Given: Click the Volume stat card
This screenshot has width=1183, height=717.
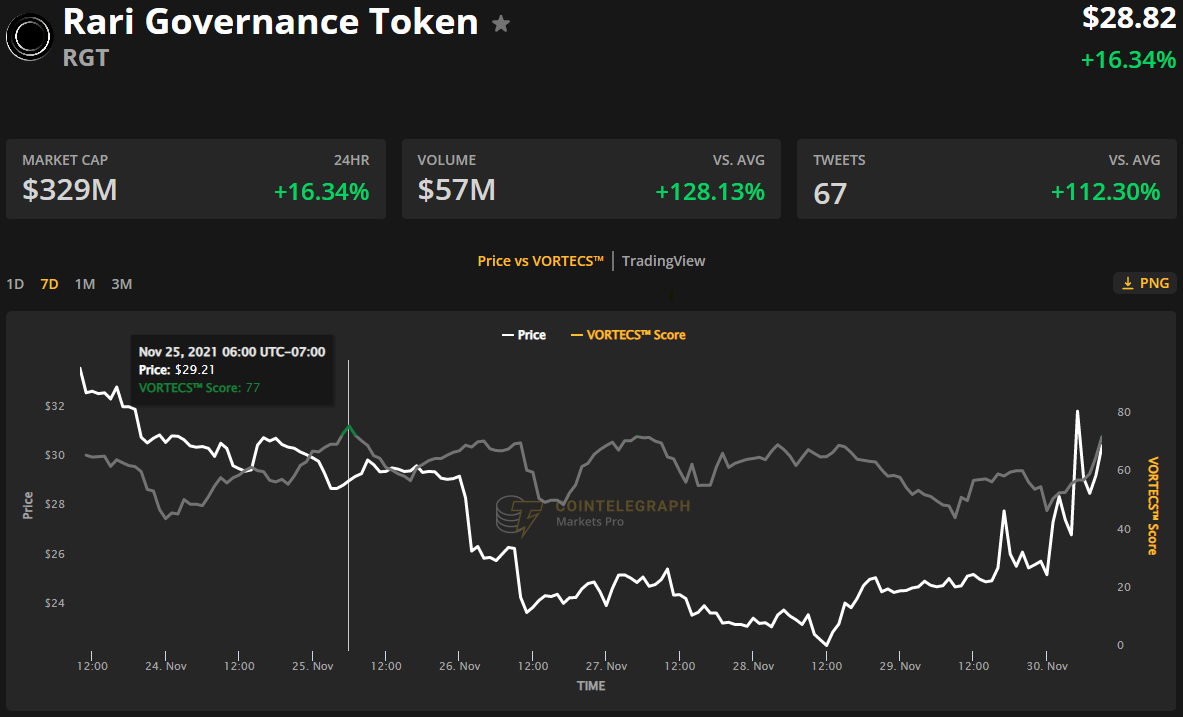Looking at the screenshot, I should tap(591, 179).
